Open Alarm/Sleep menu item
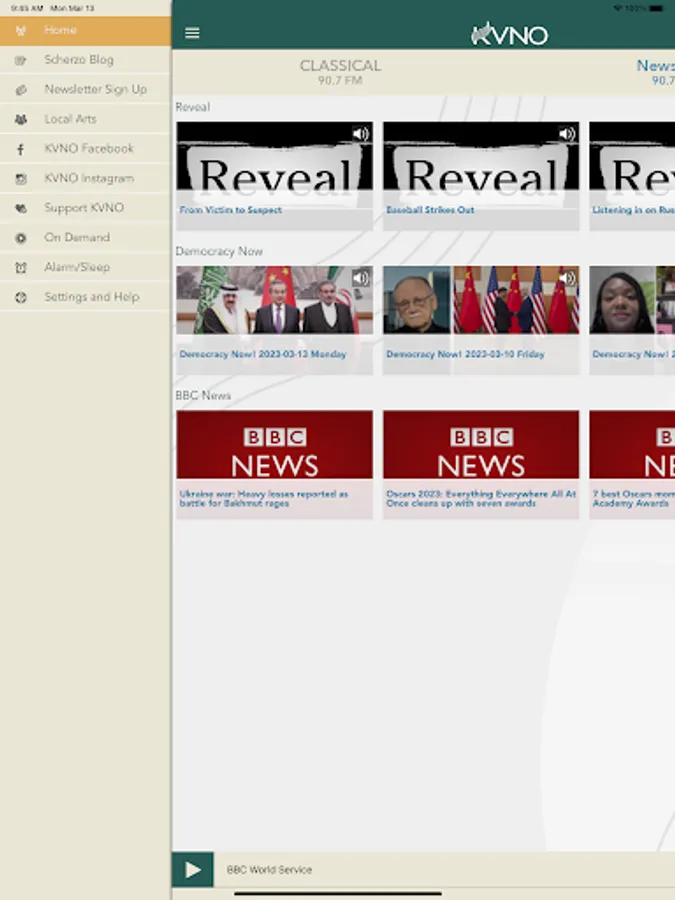Screen dimensions: 675x900 tap(86, 267)
